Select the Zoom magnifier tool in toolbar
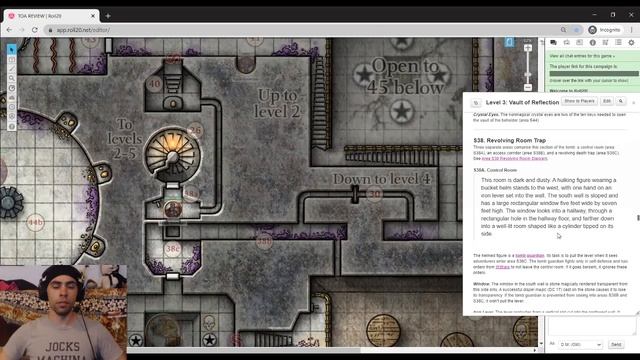This screenshot has width=640, height=360. 11,78
